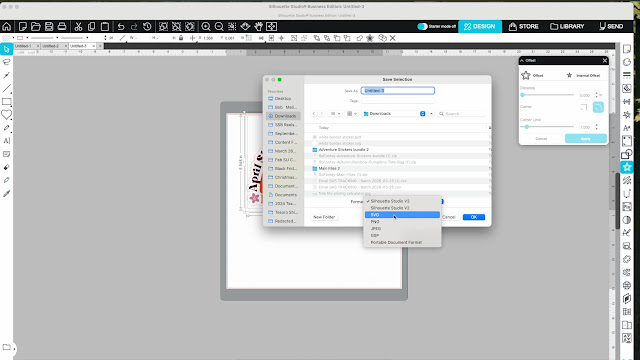Click OK in Save Selection dialog
This screenshot has width=640, height=360.
473,217
